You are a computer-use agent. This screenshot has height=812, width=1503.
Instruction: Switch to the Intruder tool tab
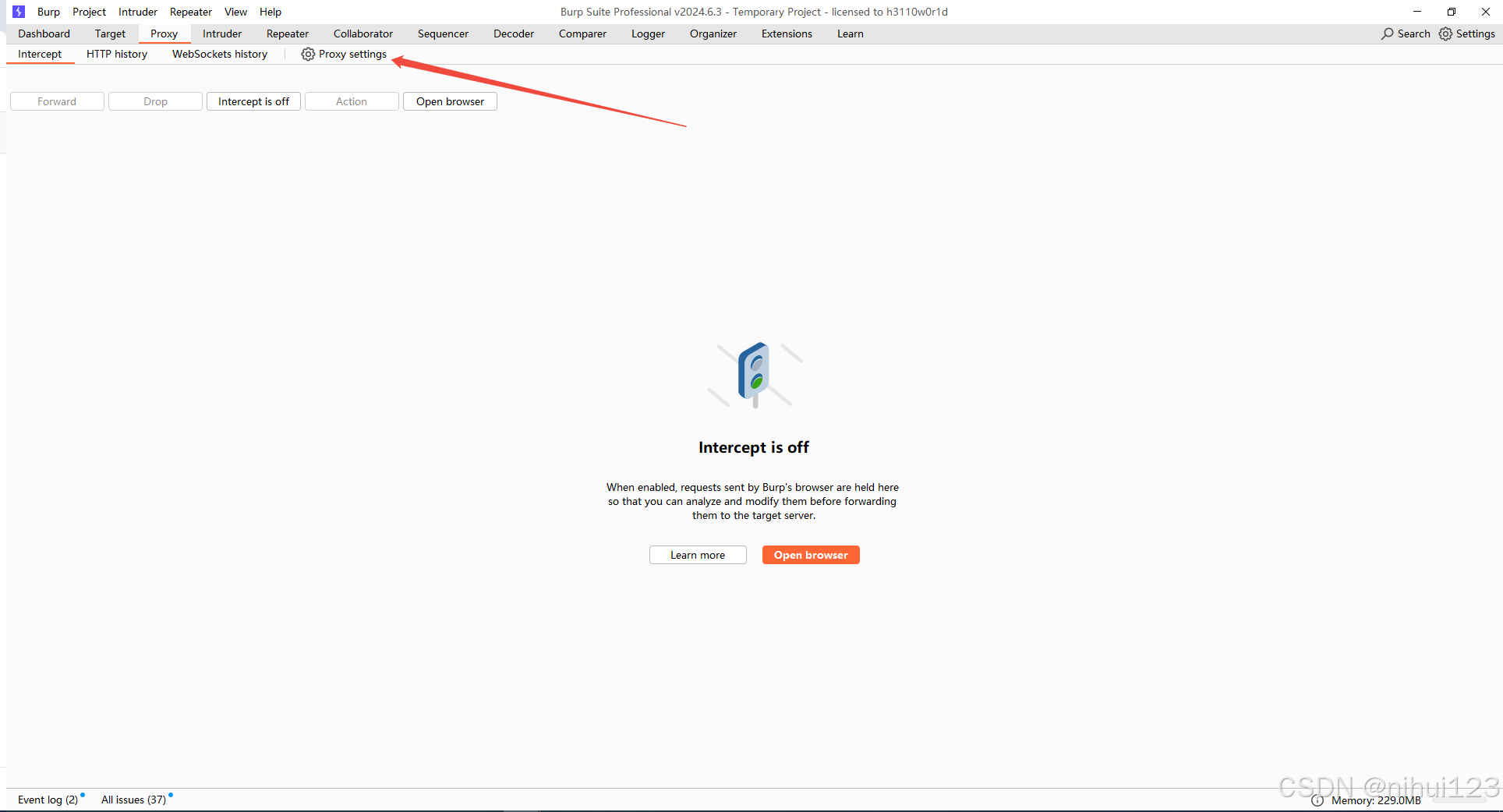pyautogui.click(x=222, y=34)
